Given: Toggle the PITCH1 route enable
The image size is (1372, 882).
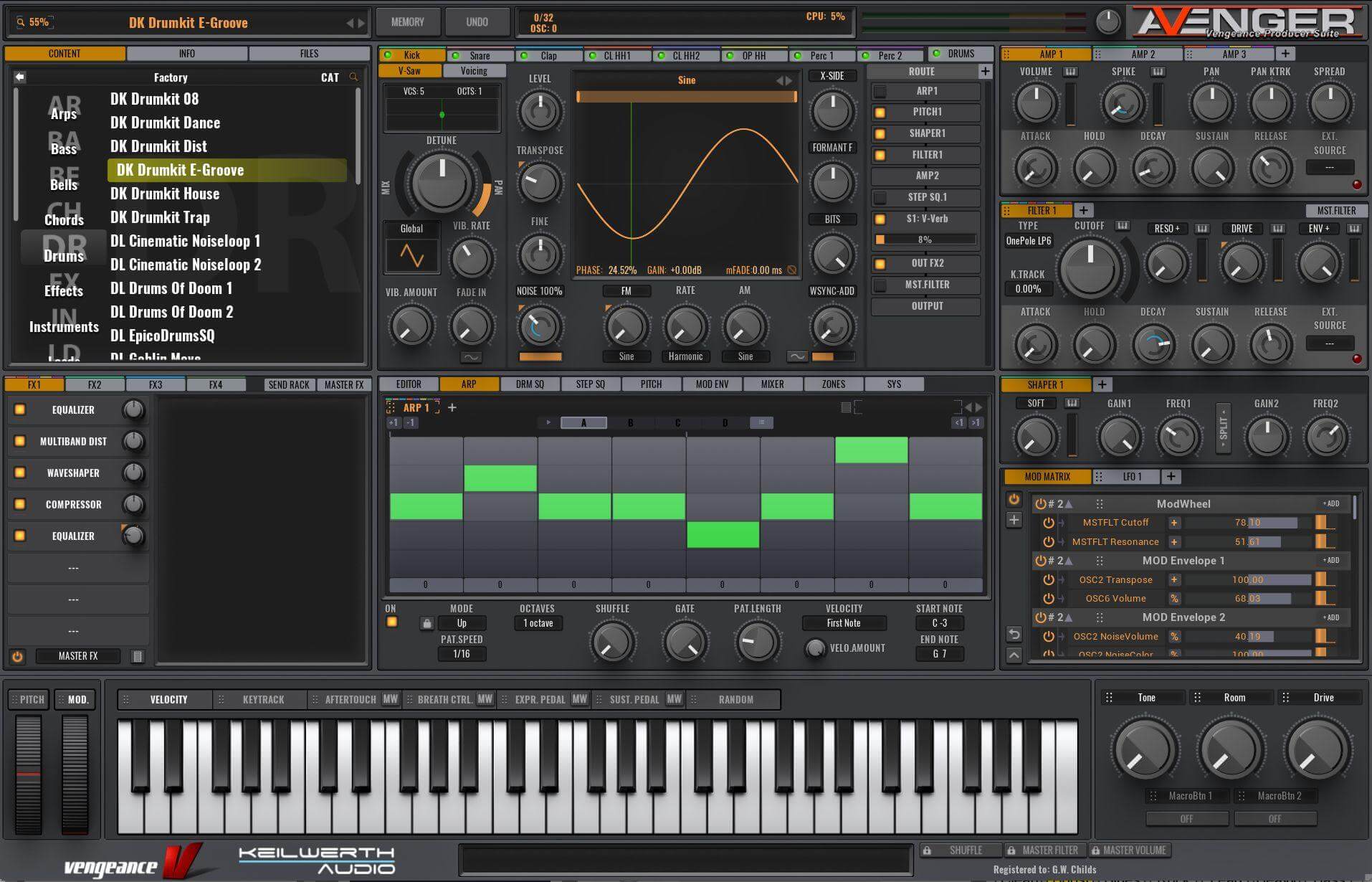Looking at the screenshot, I should point(880,113).
